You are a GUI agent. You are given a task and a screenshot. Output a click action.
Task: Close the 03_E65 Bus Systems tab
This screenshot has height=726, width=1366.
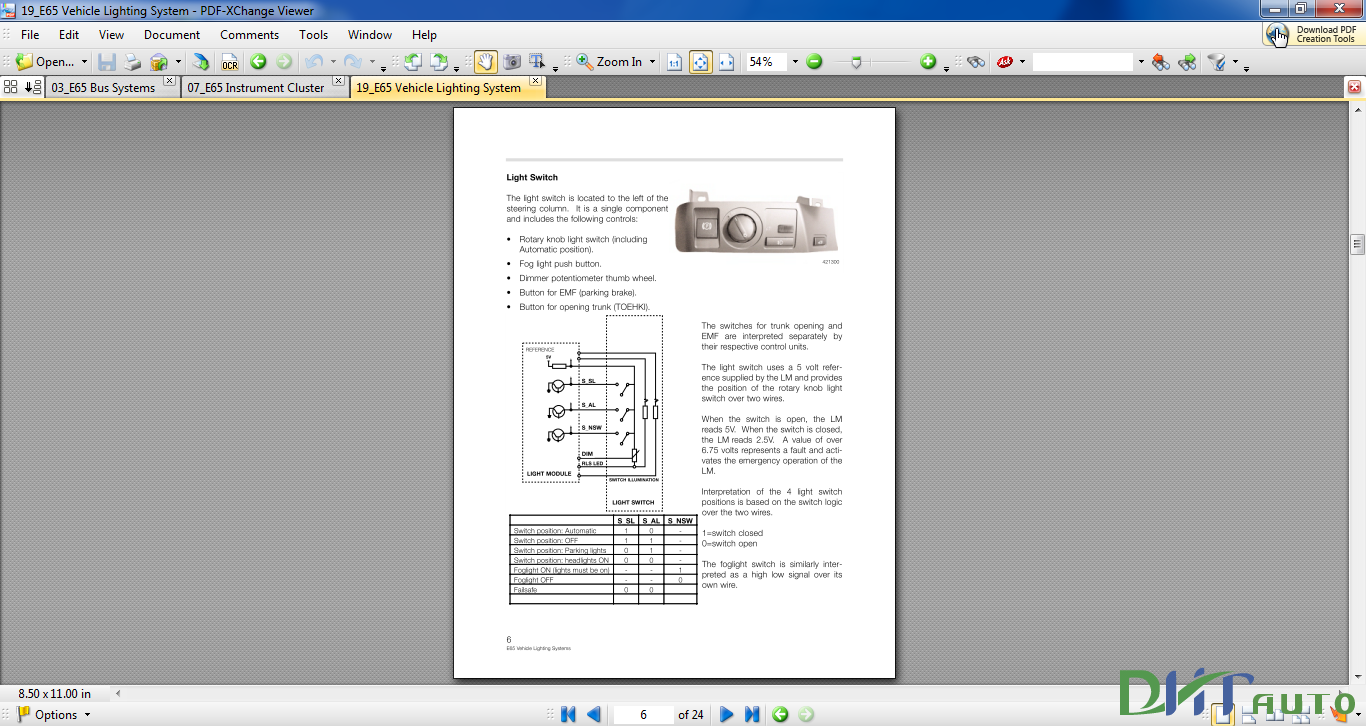(169, 81)
